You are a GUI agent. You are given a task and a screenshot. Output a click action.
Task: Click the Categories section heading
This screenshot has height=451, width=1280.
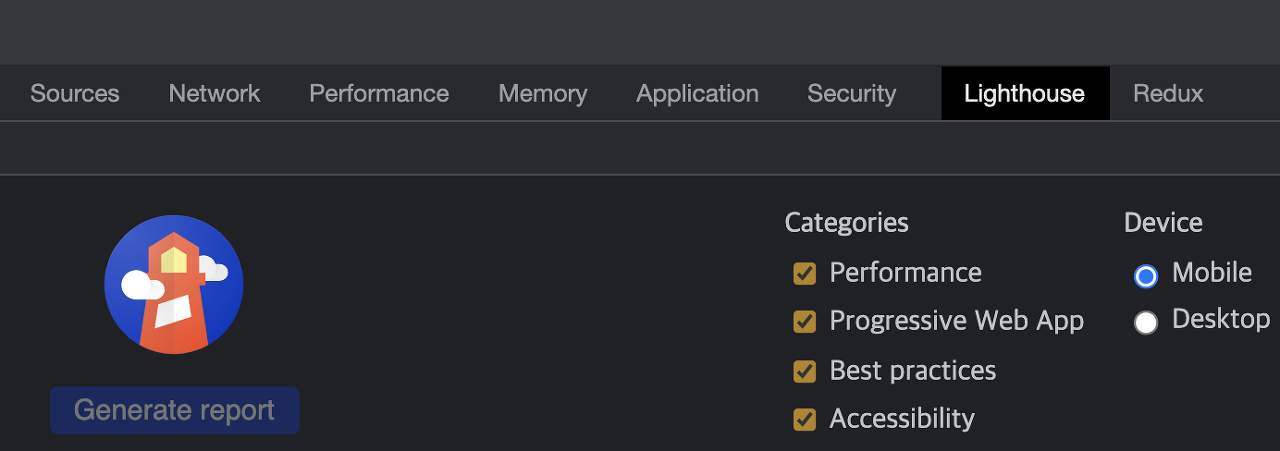click(846, 223)
